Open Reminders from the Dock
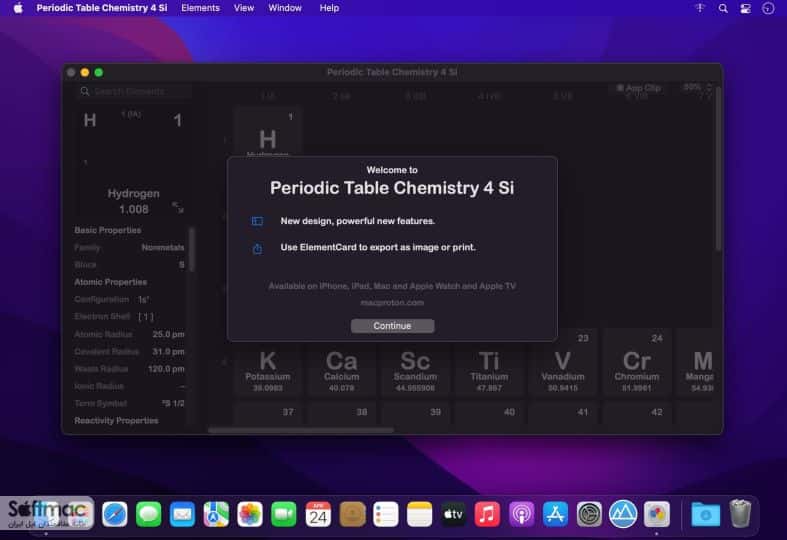Viewport: 787px width, 540px height. 385,514
